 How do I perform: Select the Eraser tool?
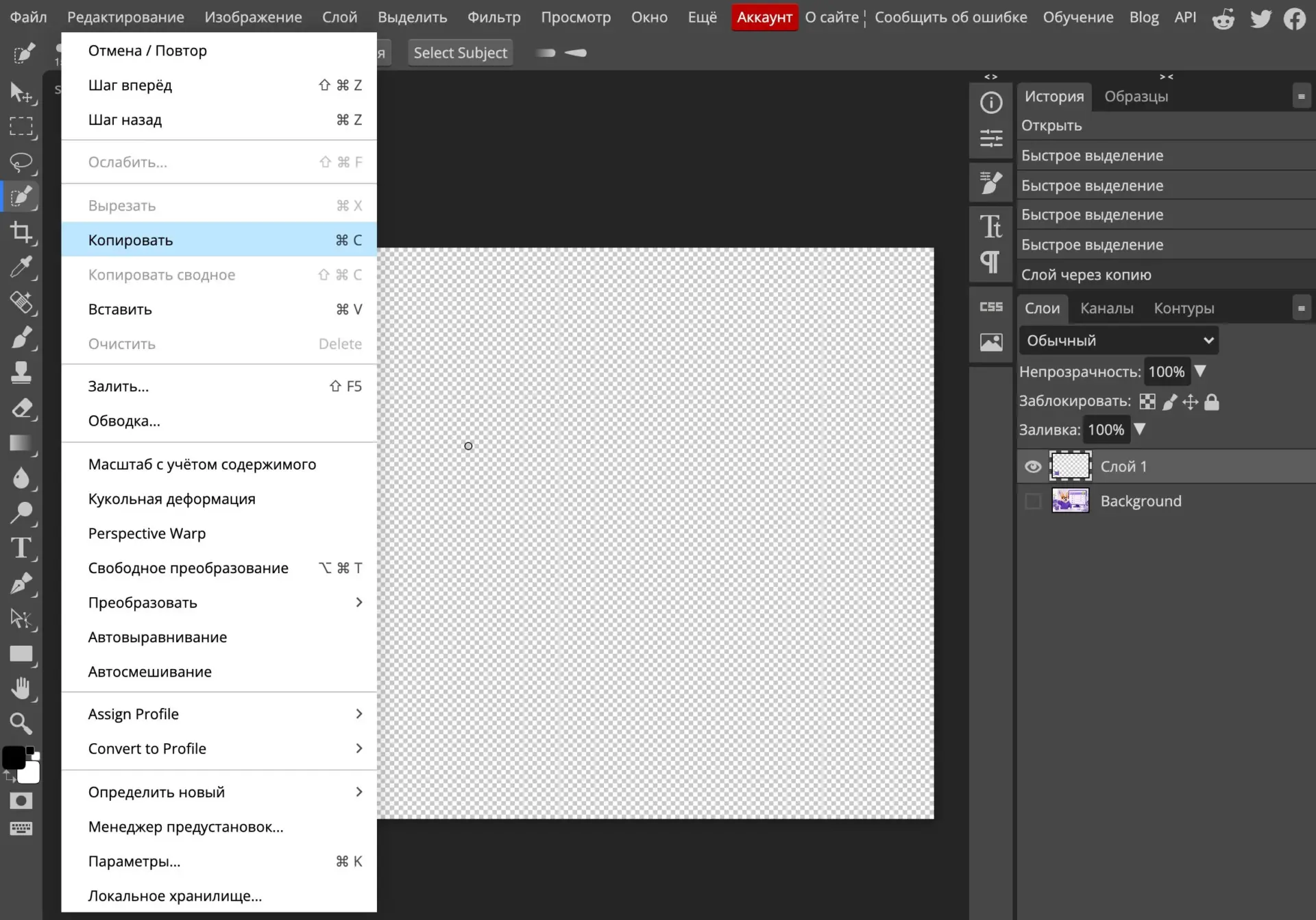pyautogui.click(x=21, y=409)
